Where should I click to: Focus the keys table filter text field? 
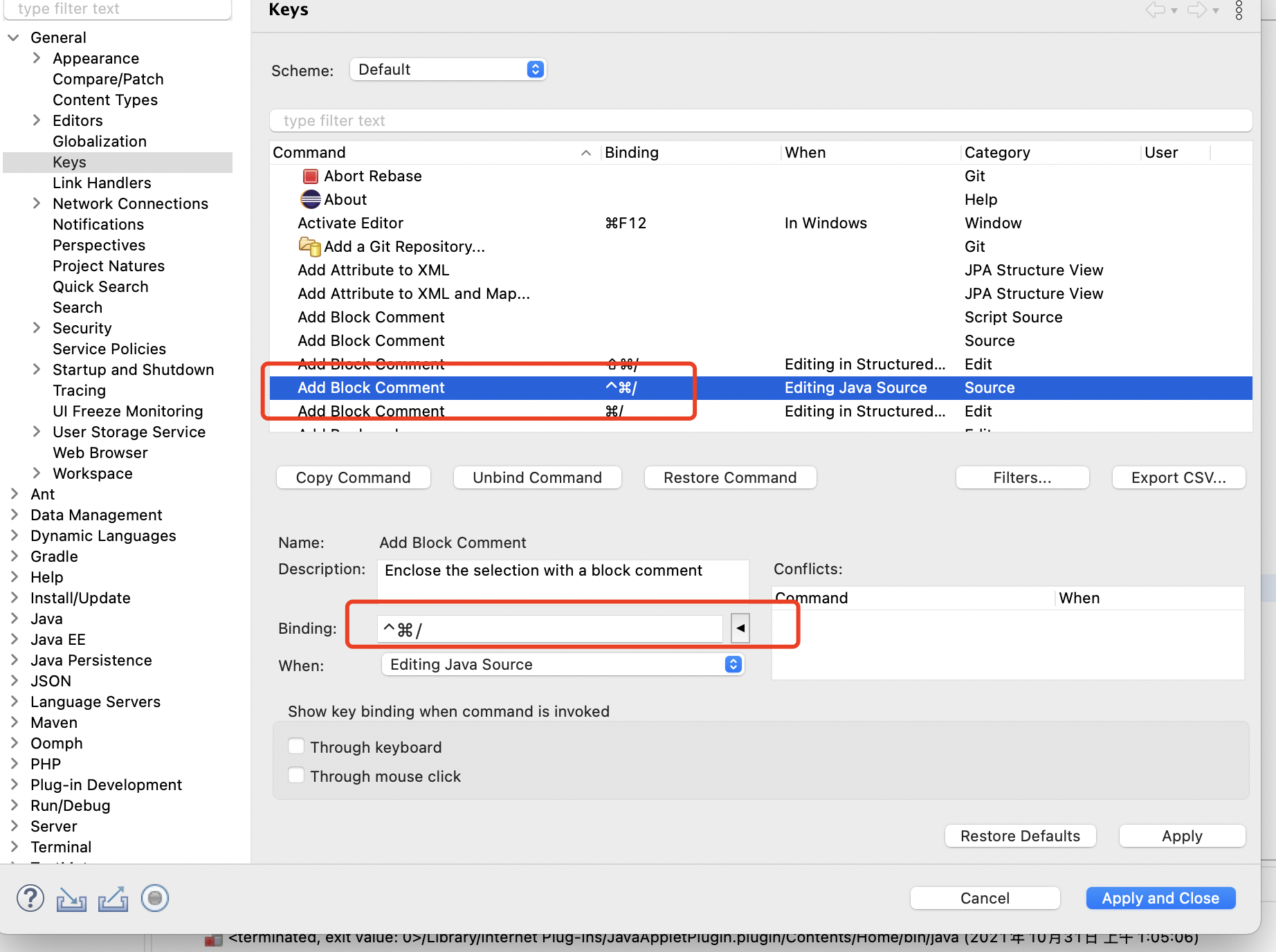tap(761, 120)
